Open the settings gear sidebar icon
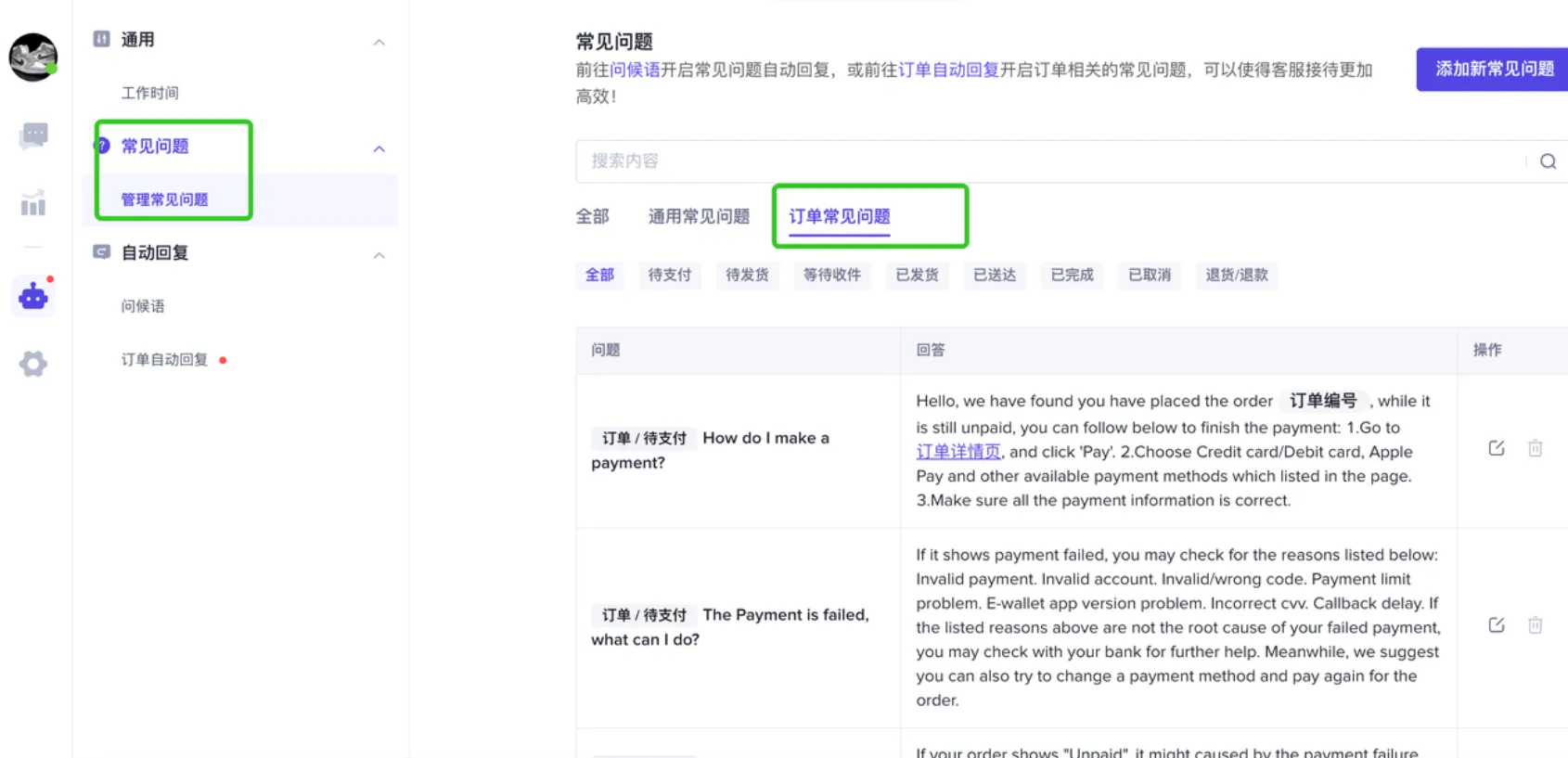Viewport: 1568px width, 758px height. tap(33, 364)
